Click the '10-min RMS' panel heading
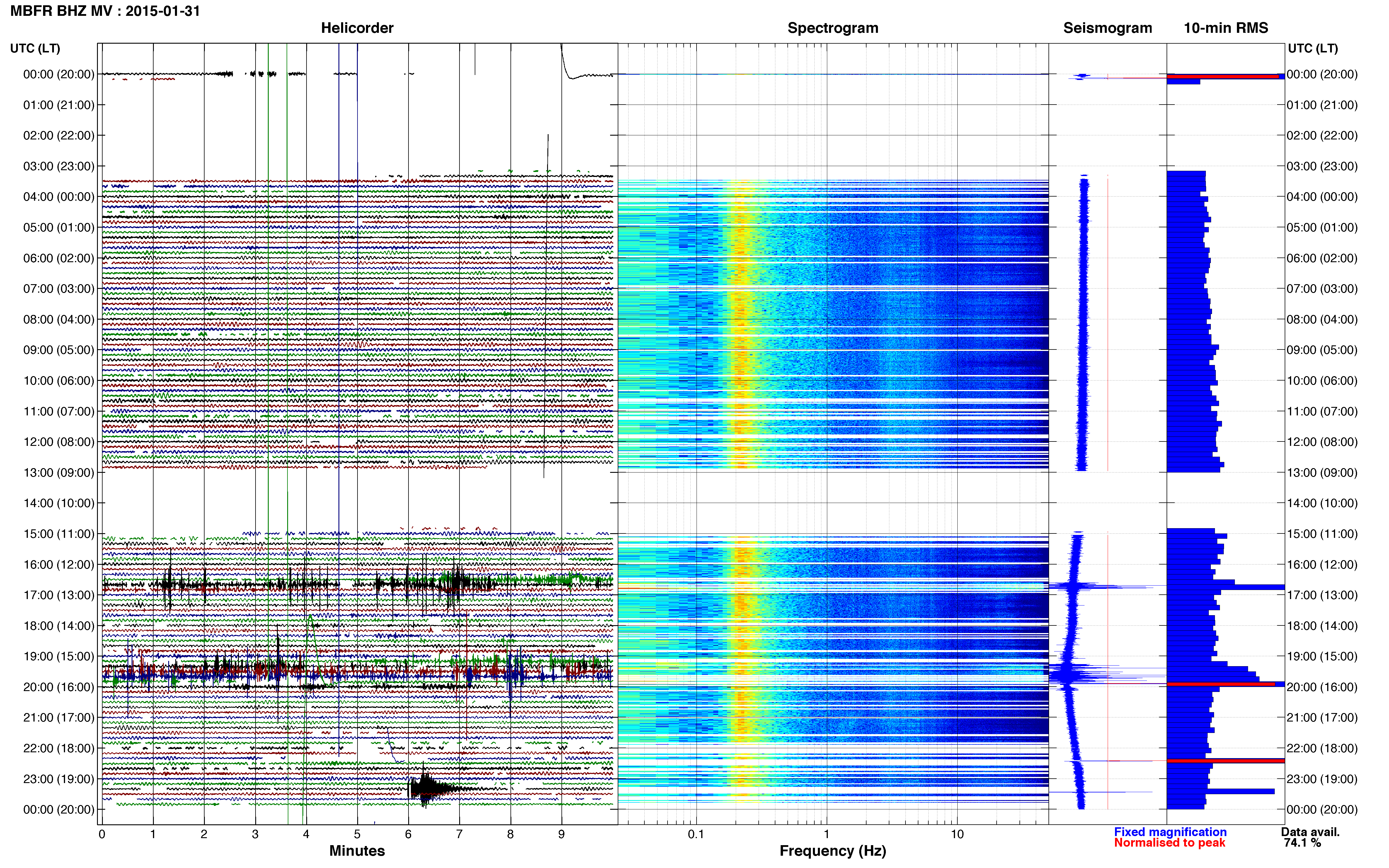Image resolution: width=1389 pixels, height=868 pixels. (x=1225, y=28)
